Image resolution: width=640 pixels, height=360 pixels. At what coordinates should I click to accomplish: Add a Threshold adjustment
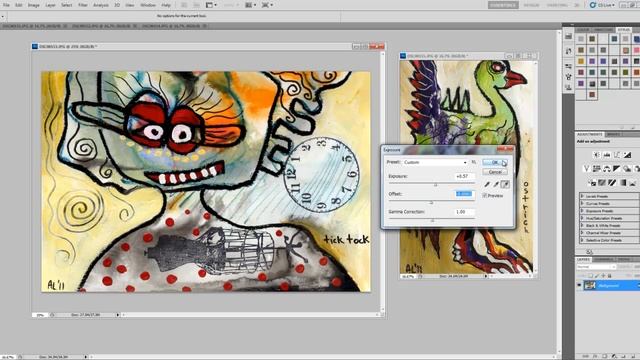pos(612,183)
